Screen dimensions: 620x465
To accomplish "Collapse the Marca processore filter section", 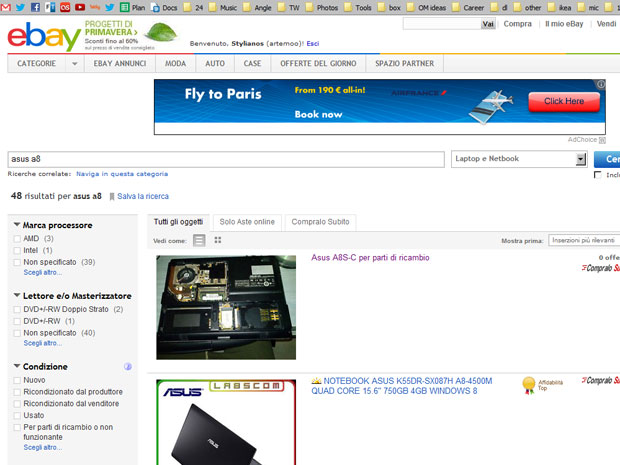I will click(x=17, y=225).
